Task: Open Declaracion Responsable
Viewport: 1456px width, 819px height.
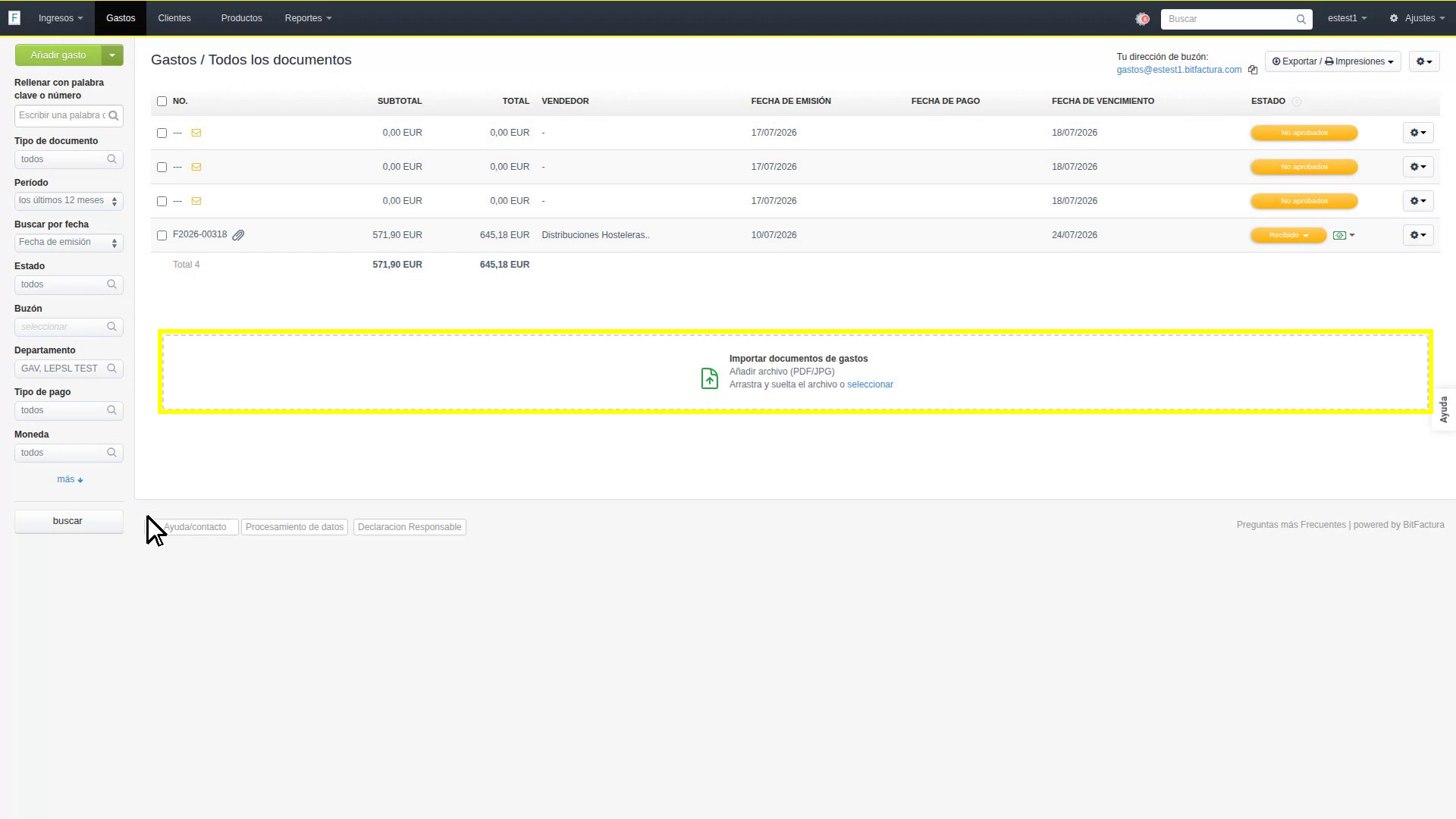Action: [x=409, y=527]
